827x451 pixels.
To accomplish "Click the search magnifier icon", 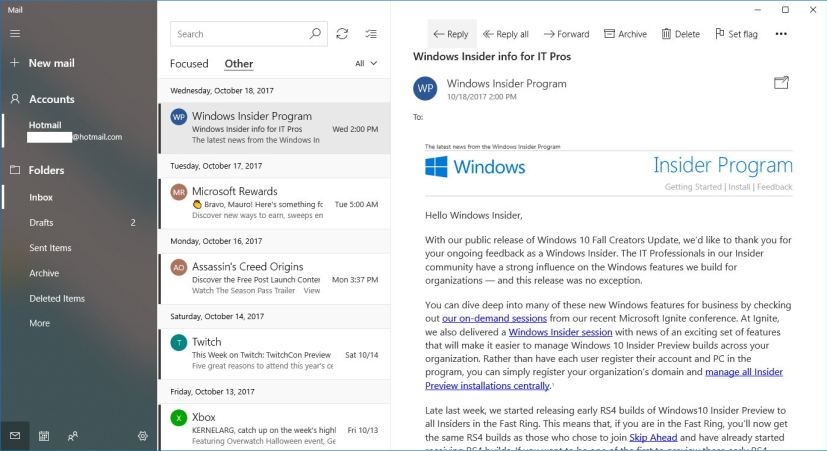I will [x=315, y=34].
